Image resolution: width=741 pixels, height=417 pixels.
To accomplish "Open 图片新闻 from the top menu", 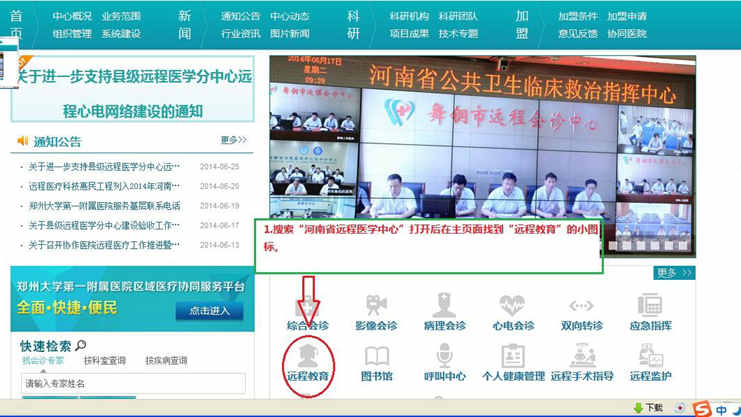I will [x=290, y=34].
